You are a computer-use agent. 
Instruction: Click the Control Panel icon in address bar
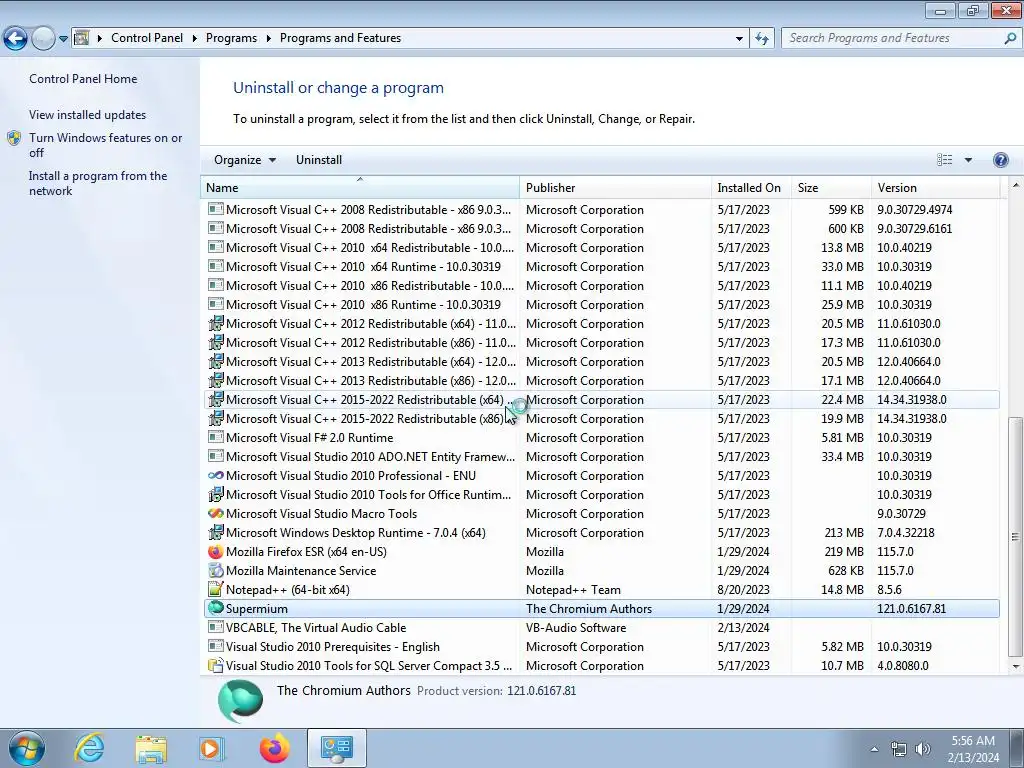[x=81, y=38]
